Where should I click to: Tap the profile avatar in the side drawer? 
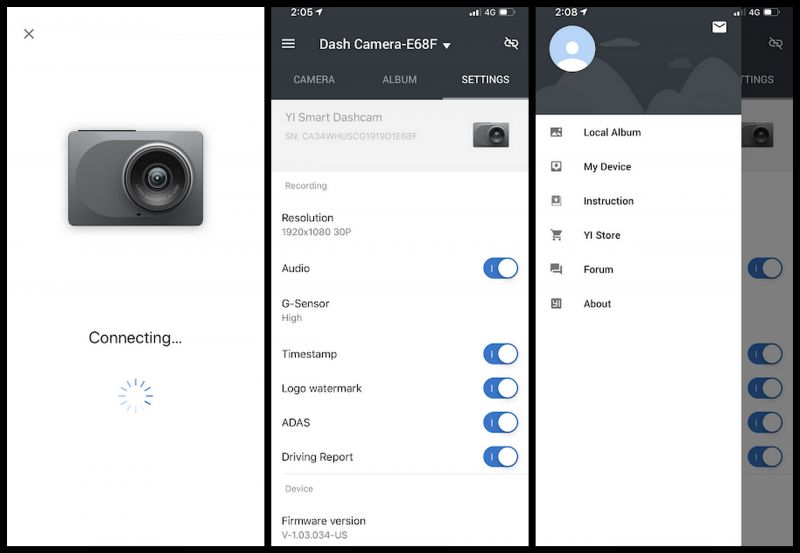point(572,49)
